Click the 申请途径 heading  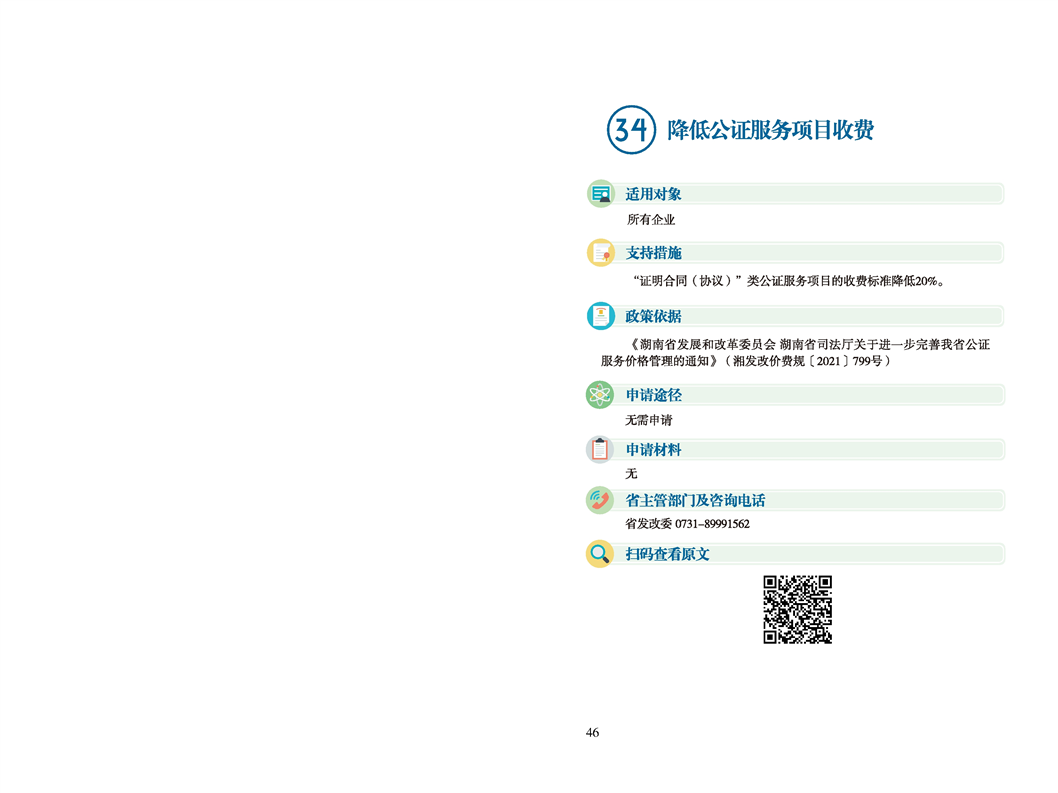[653, 395]
